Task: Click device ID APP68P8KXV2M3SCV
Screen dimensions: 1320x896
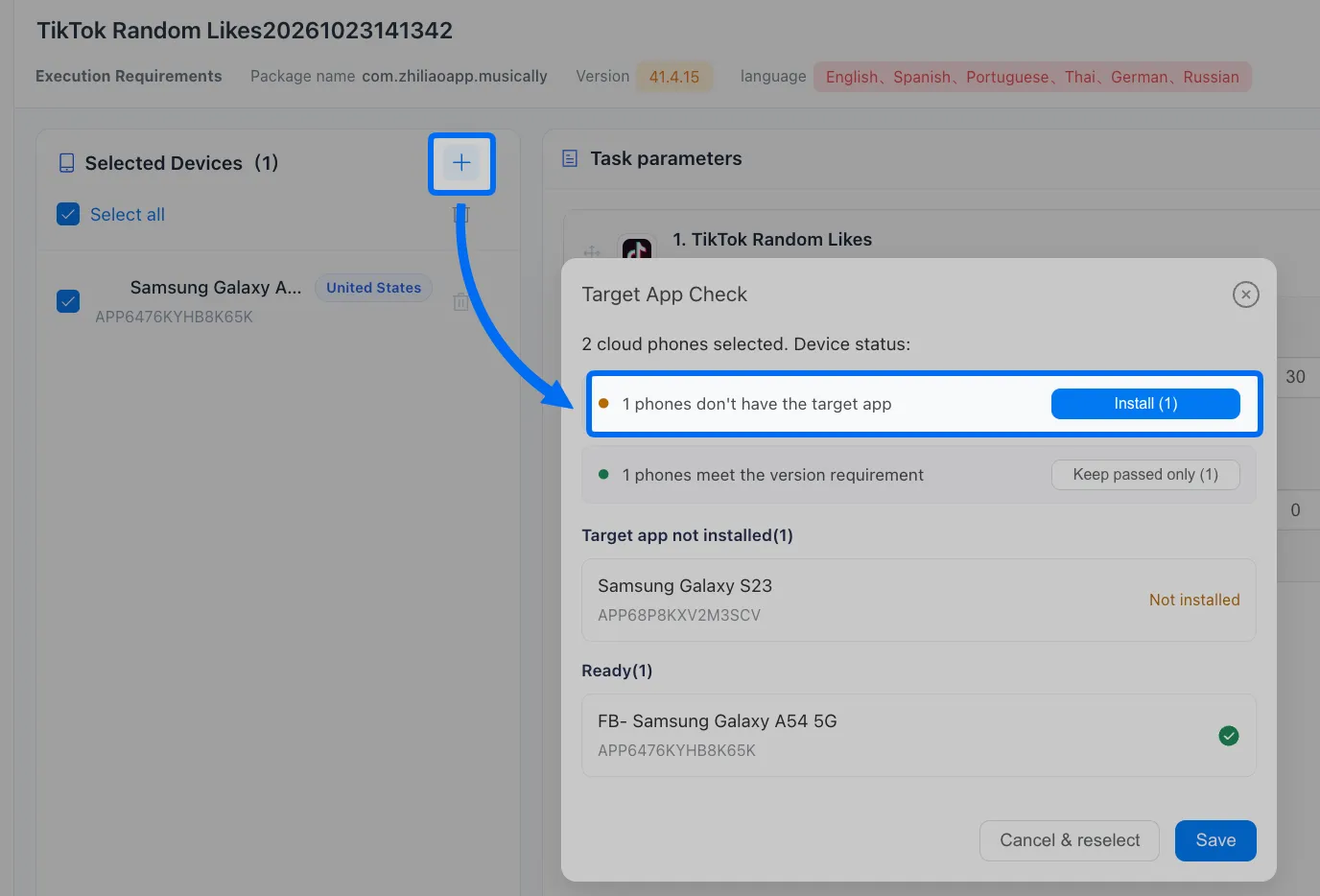Action: (x=679, y=616)
